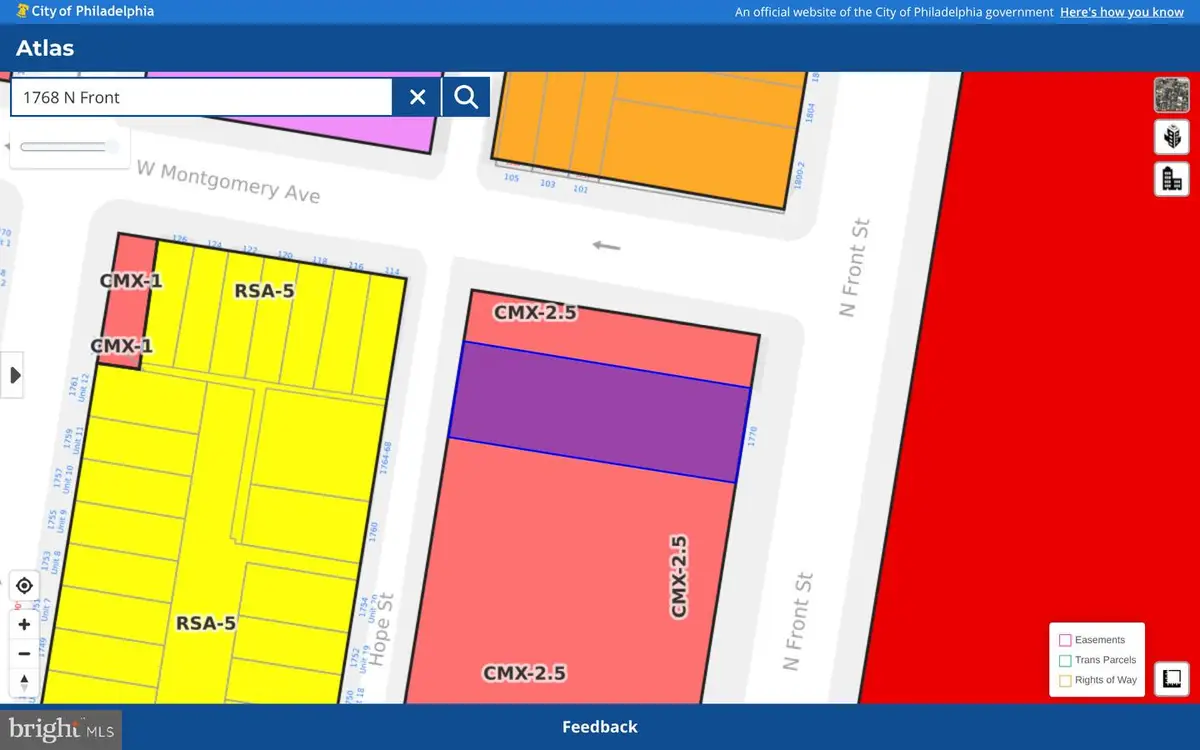Clear the address search box
Image resolution: width=1200 pixels, height=750 pixels.
point(418,97)
